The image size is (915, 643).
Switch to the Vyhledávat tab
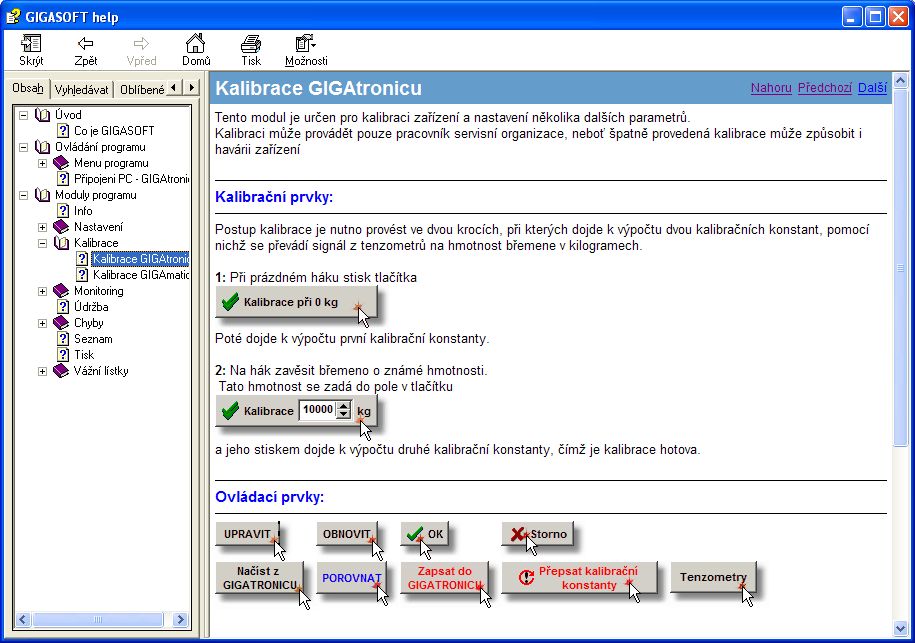pyautogui.click(x=82, y=89)
